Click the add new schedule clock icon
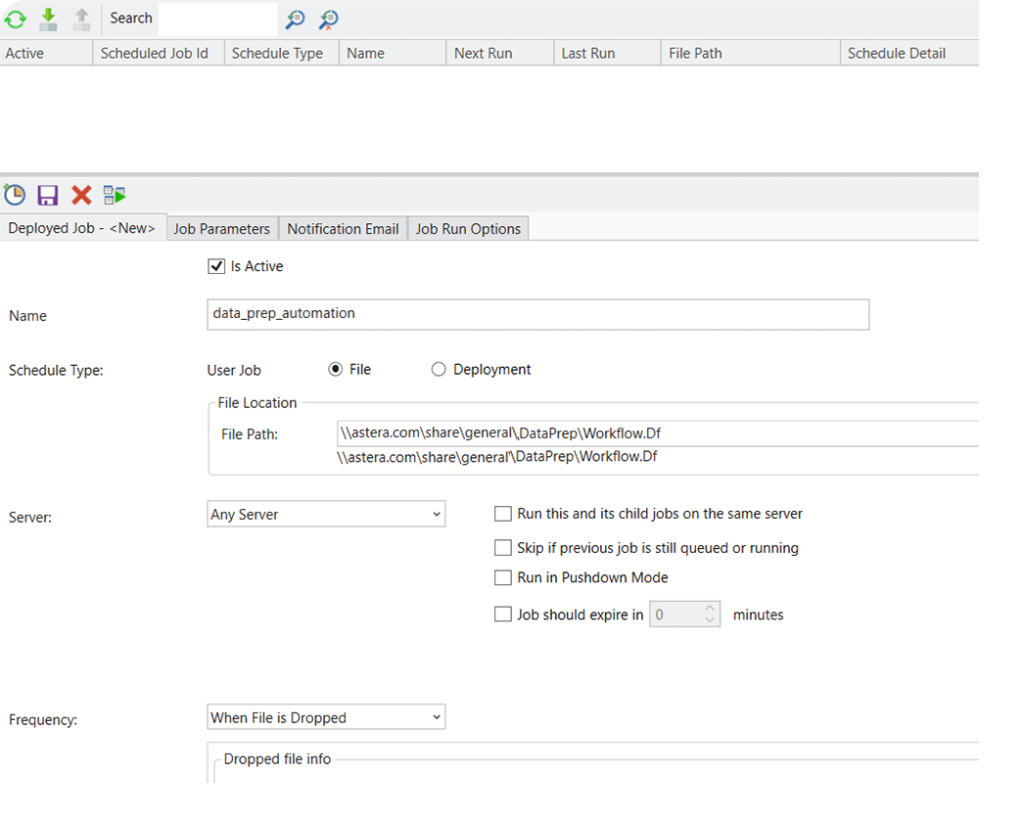 [x=15, y=195]
